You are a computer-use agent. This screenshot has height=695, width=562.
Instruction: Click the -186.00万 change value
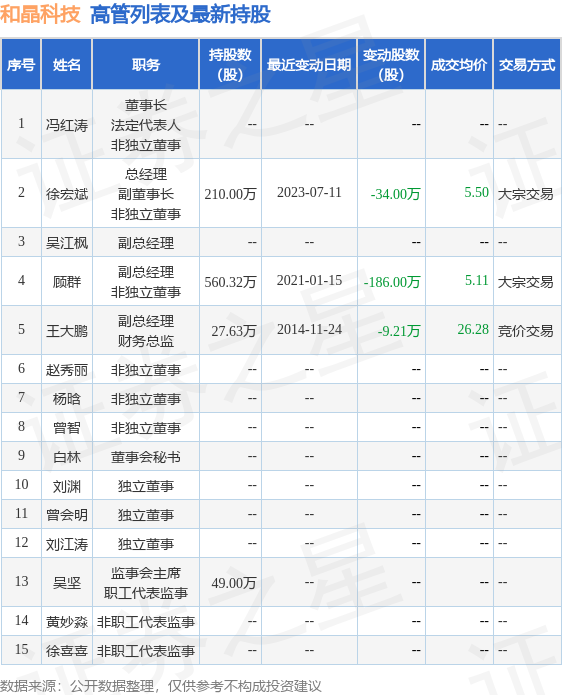[x=392, y=281]
